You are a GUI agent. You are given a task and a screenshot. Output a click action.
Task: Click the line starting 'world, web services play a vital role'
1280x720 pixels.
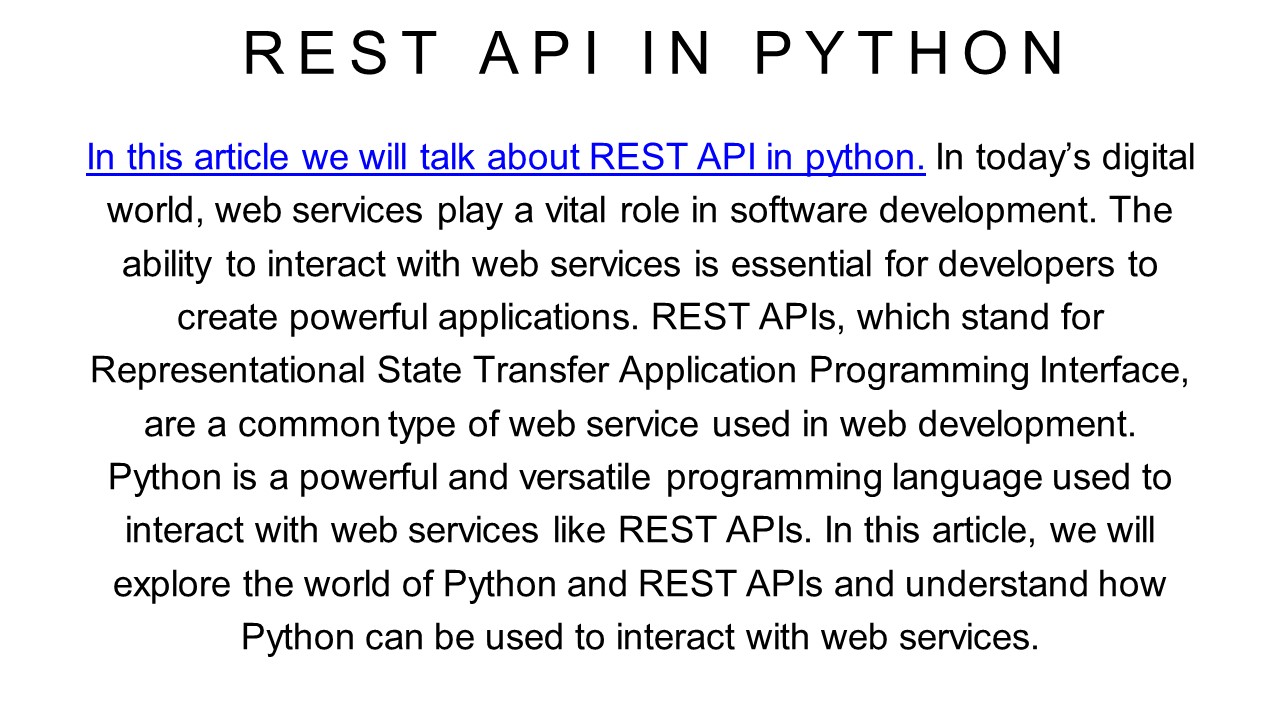tap(640, 212)
